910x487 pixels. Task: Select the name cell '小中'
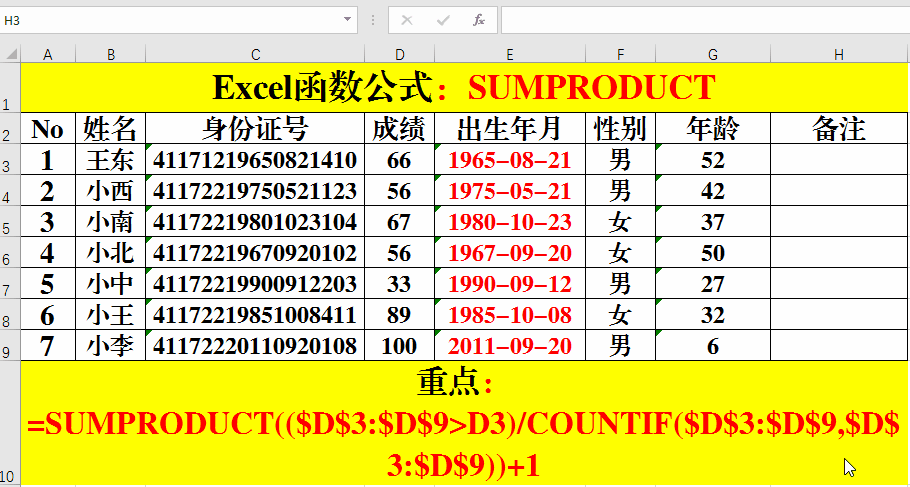point(110,283)
